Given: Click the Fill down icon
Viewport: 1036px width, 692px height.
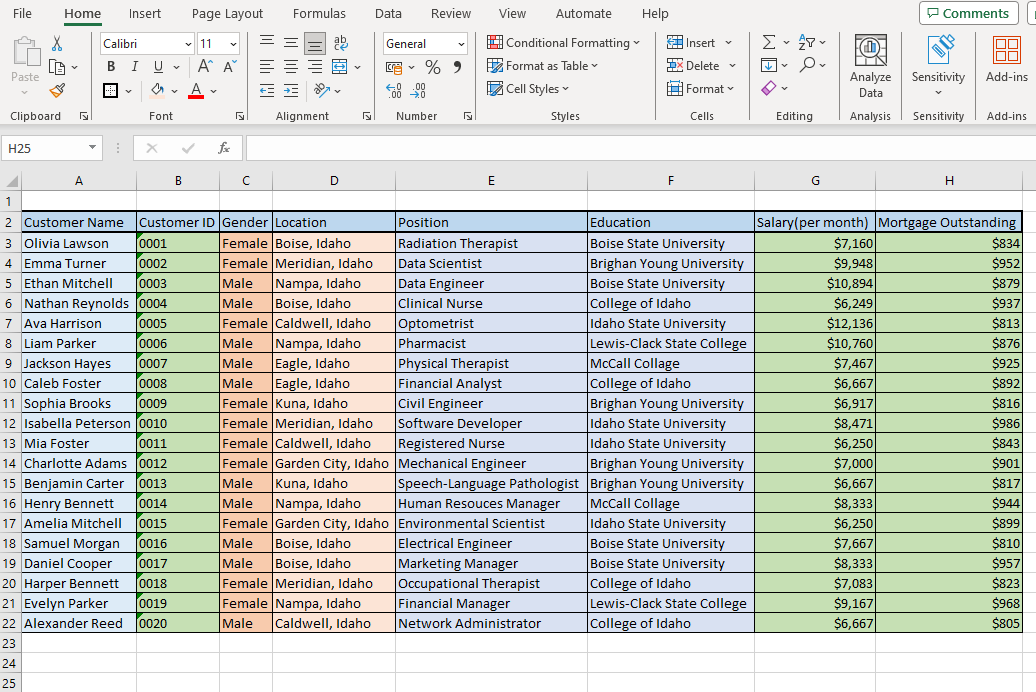Looking at the screenshot, I should coord(768,65).
